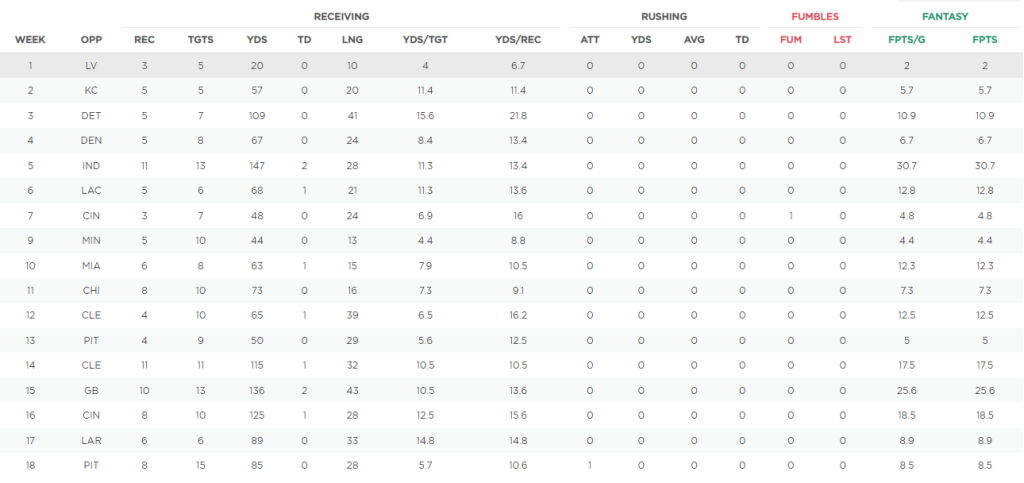Click the red FUM column header
Image resolution: width=1024 pixels, height=483 pixels.
point(791,40)
